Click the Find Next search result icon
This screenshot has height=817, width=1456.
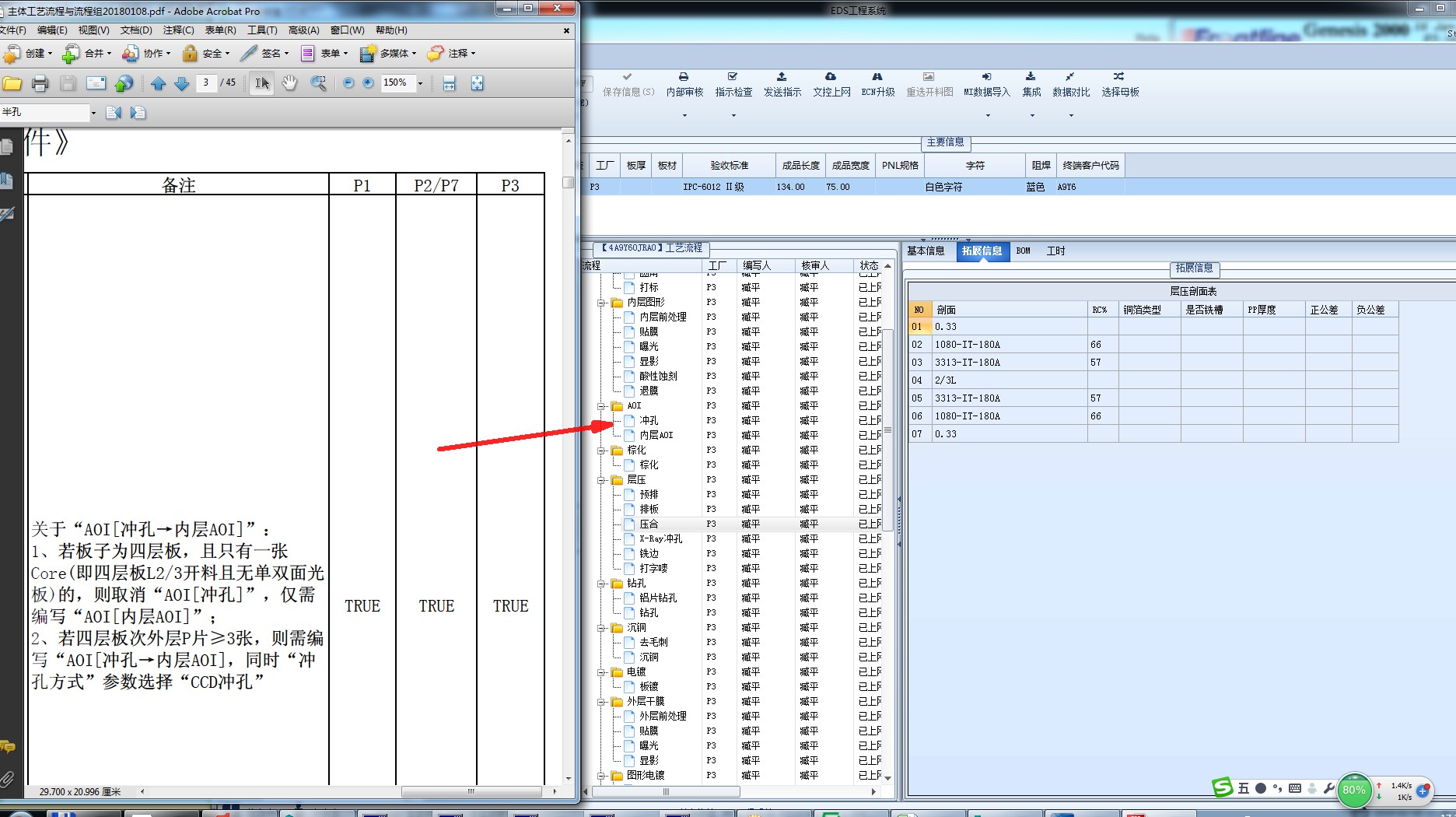[138, 113]
